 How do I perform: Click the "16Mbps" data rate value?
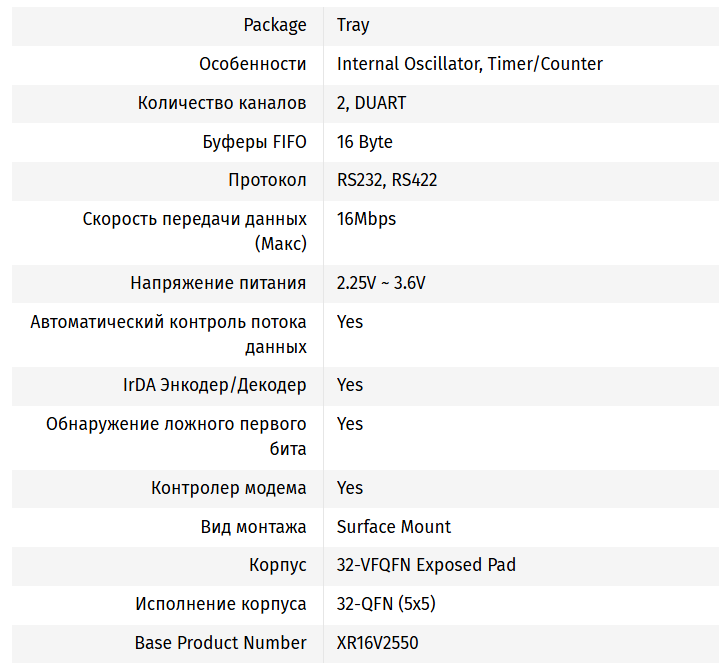366,219
